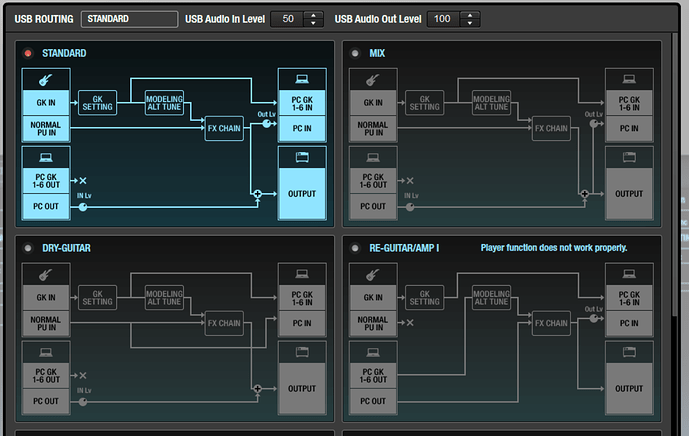689x436 pixels.
Task: Click the USB Audio Out Level value field
Action: [442, 19]
